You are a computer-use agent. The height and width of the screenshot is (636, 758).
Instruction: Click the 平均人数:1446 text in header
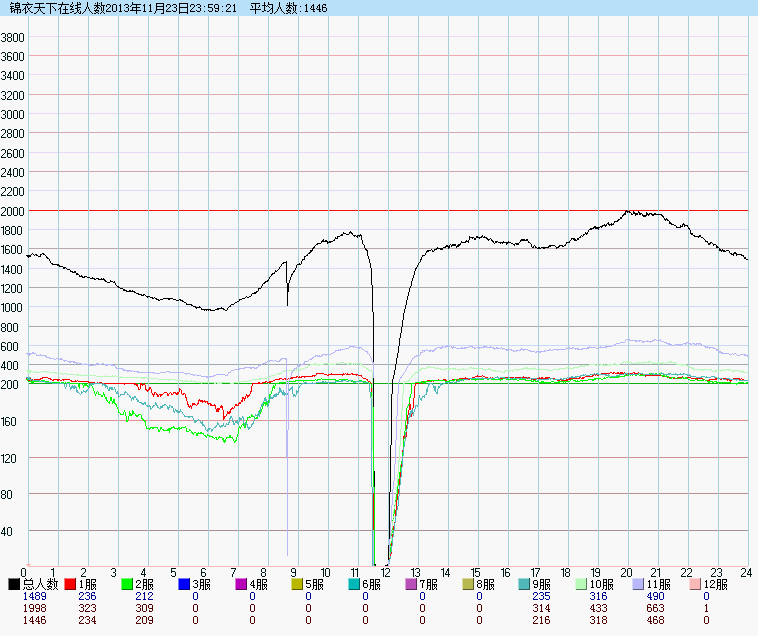pos(289,8)
